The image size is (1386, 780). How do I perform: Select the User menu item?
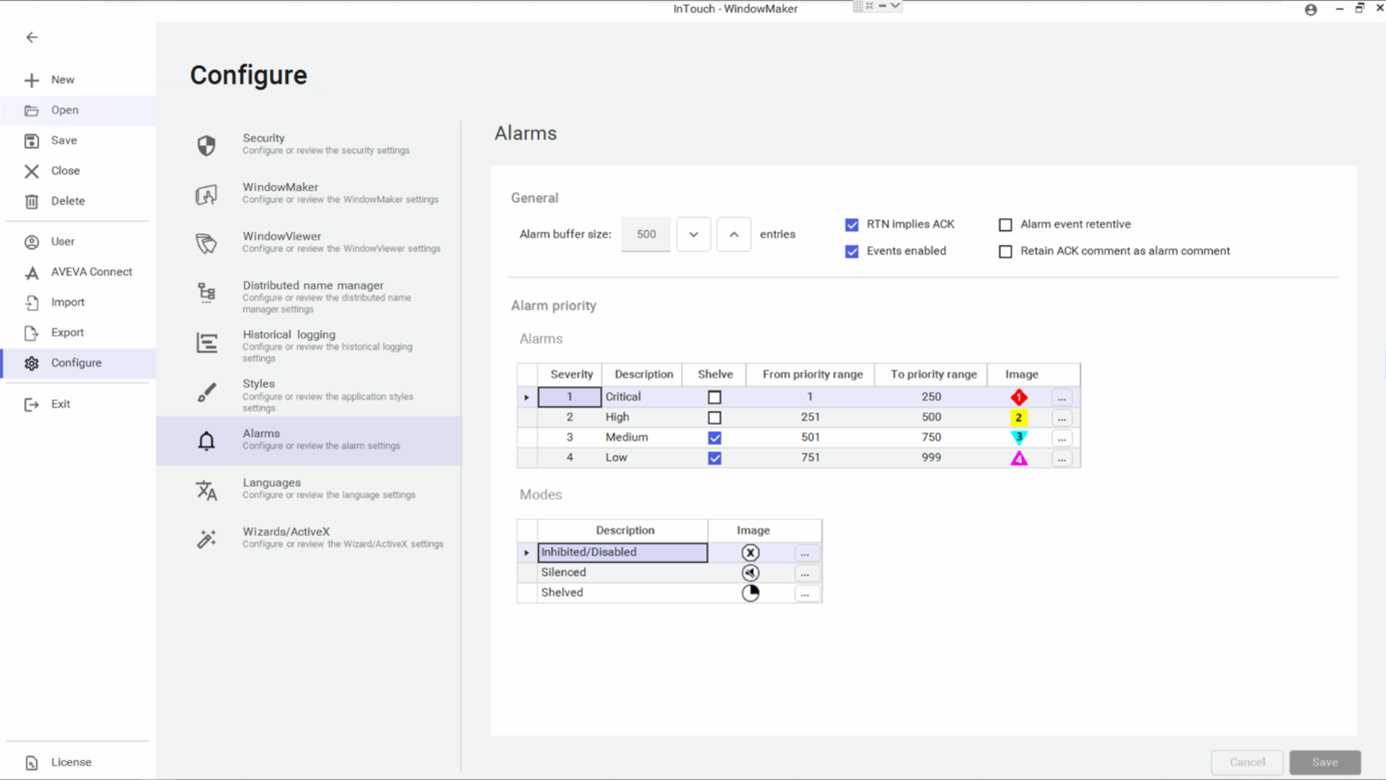[78, 242]
